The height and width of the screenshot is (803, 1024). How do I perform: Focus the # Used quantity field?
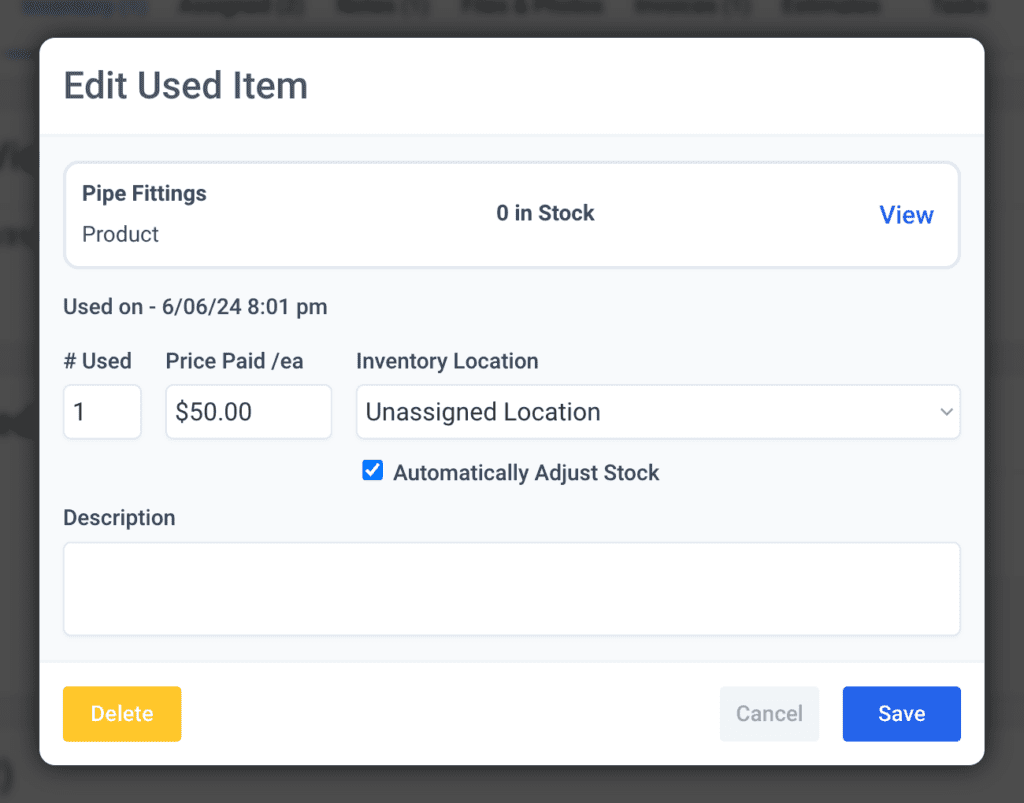(102, 412)
